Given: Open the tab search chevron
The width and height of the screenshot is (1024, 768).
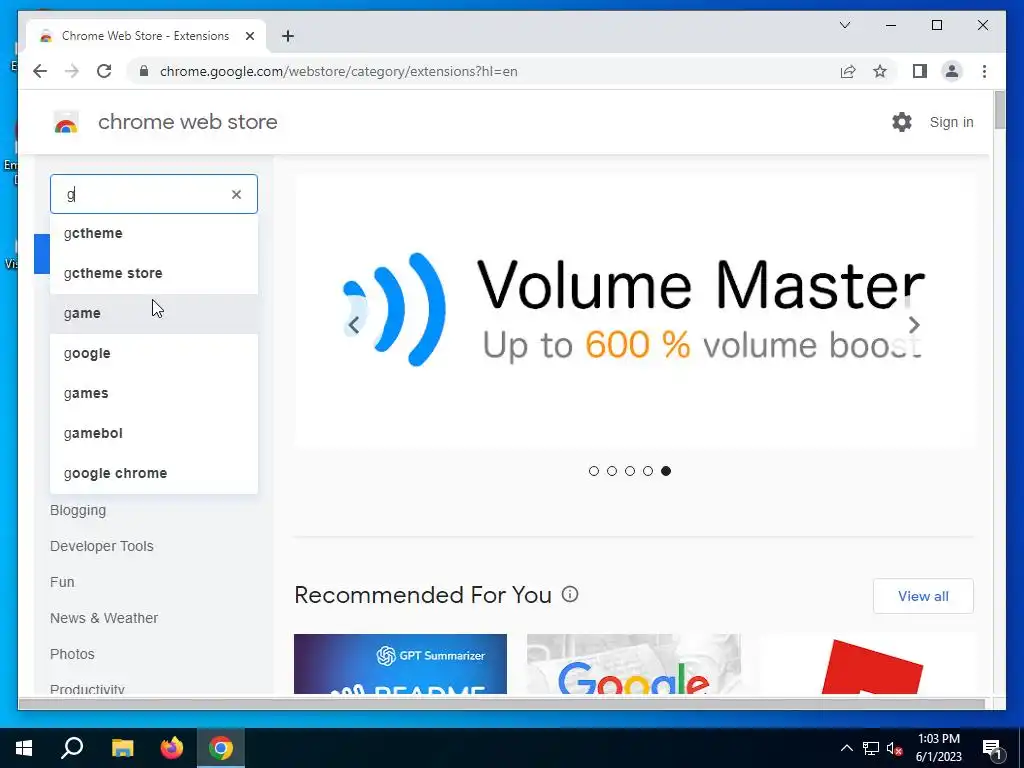Looking at the screenshot, I should [844, 25].
